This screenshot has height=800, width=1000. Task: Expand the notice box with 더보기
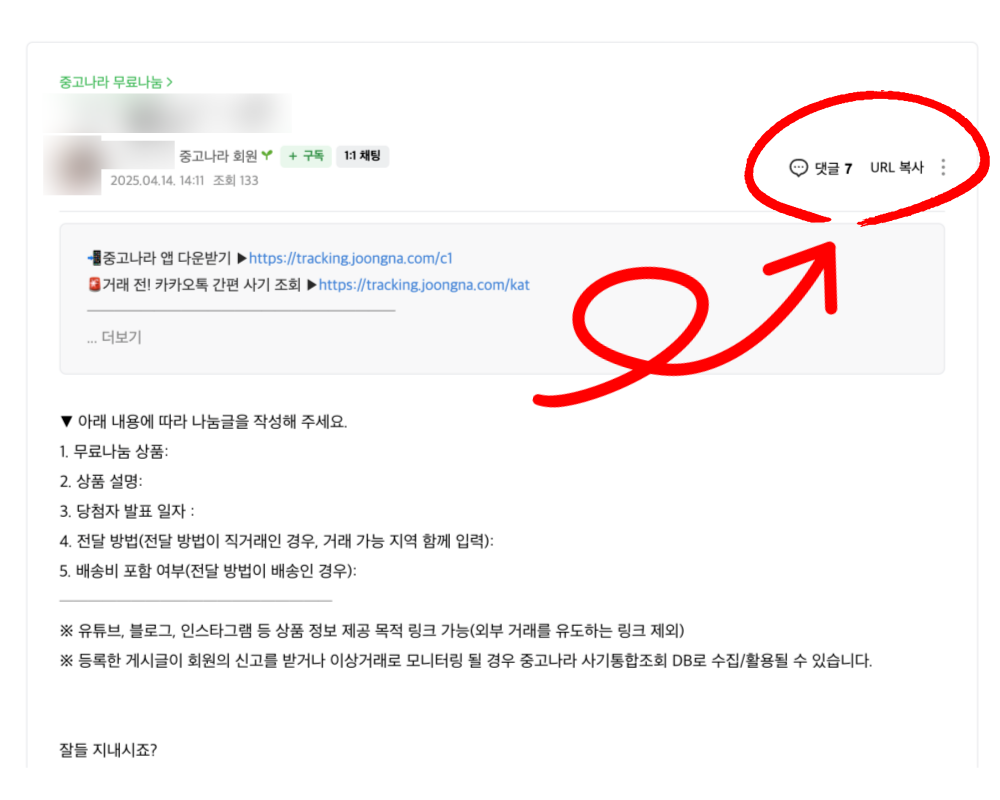tap(114, 337)
